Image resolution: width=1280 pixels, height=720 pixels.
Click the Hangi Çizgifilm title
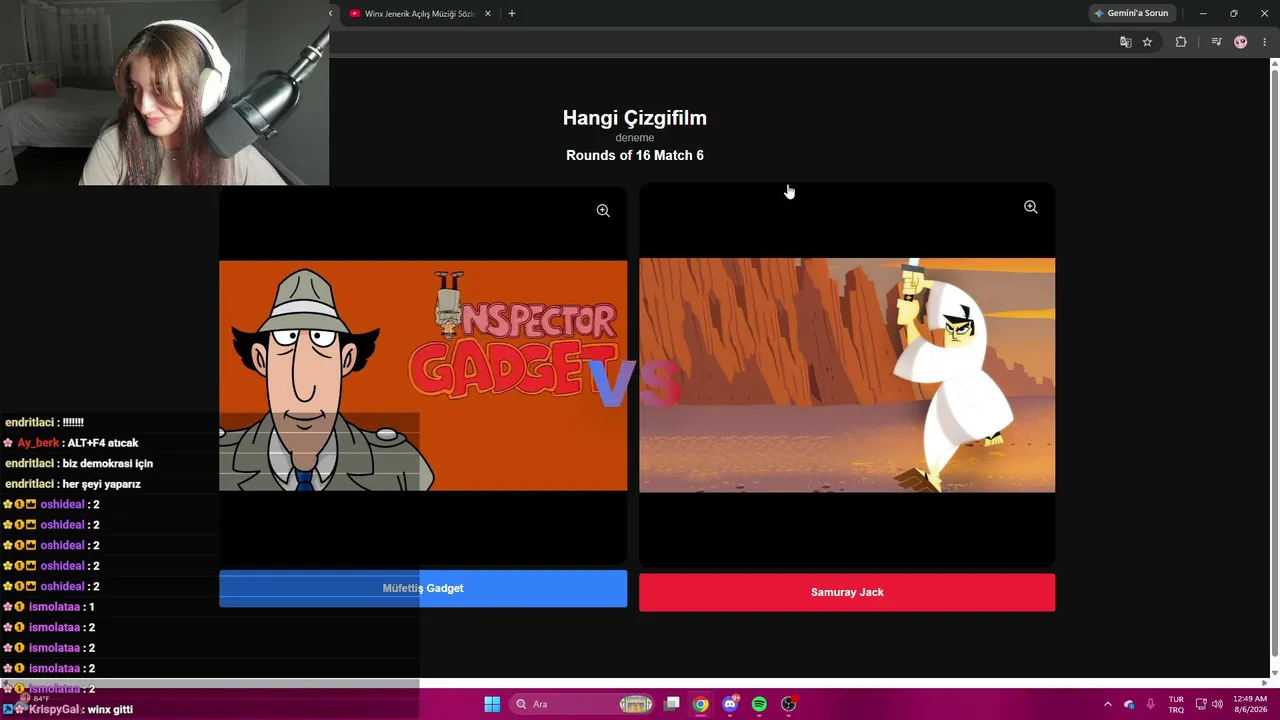[635, 118]
